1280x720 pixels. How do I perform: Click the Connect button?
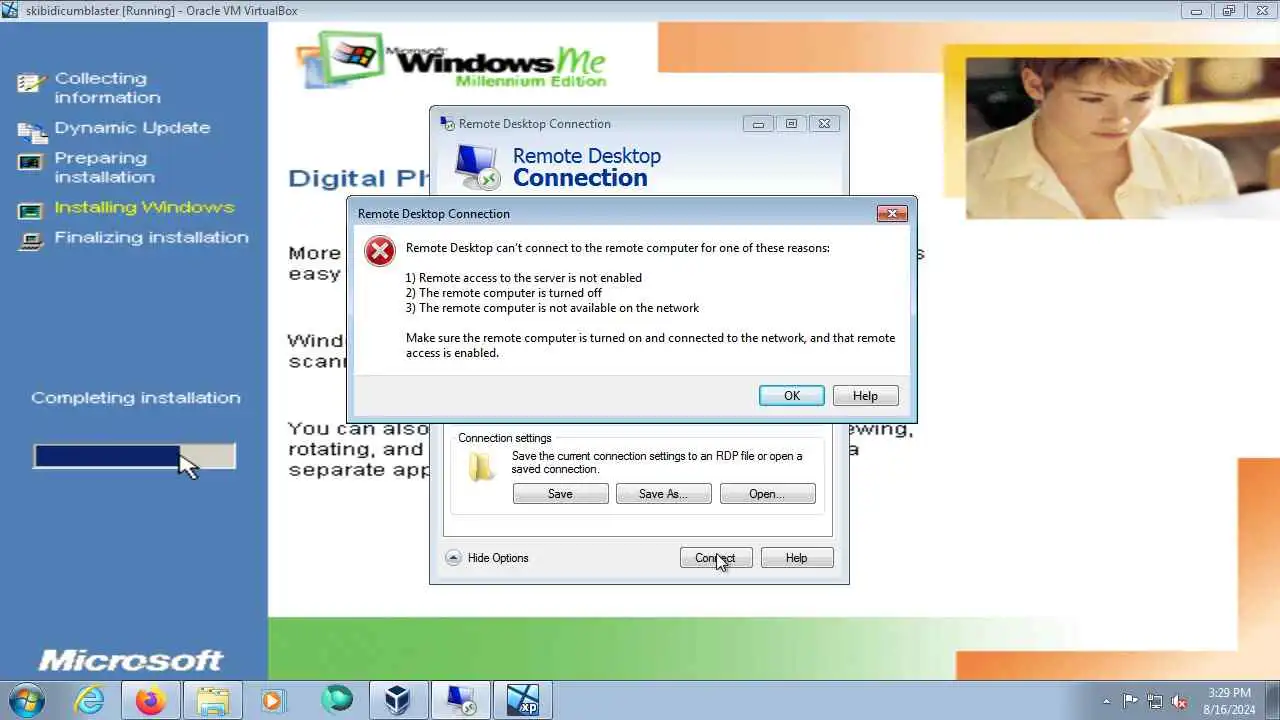(x=716, y=558)
